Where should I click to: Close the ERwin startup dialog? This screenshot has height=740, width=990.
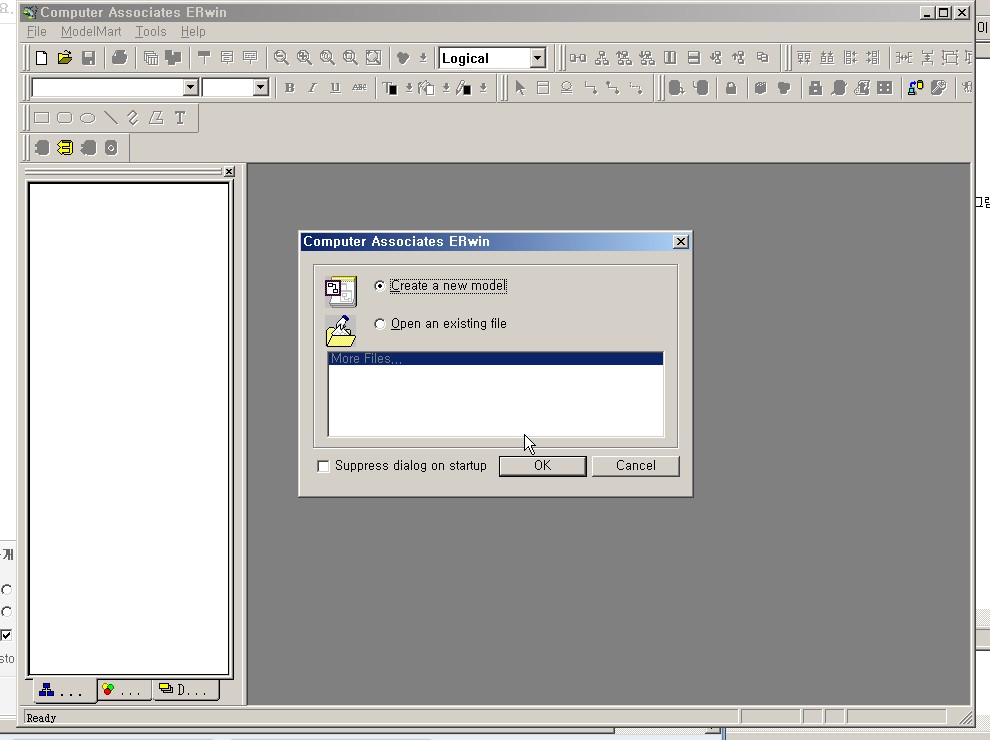[681, 242]
